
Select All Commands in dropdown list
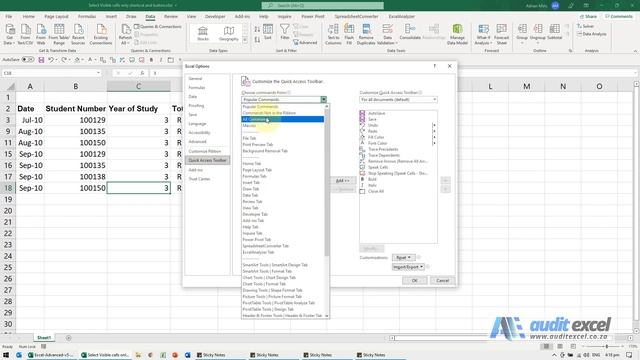(x=282, y=119)
